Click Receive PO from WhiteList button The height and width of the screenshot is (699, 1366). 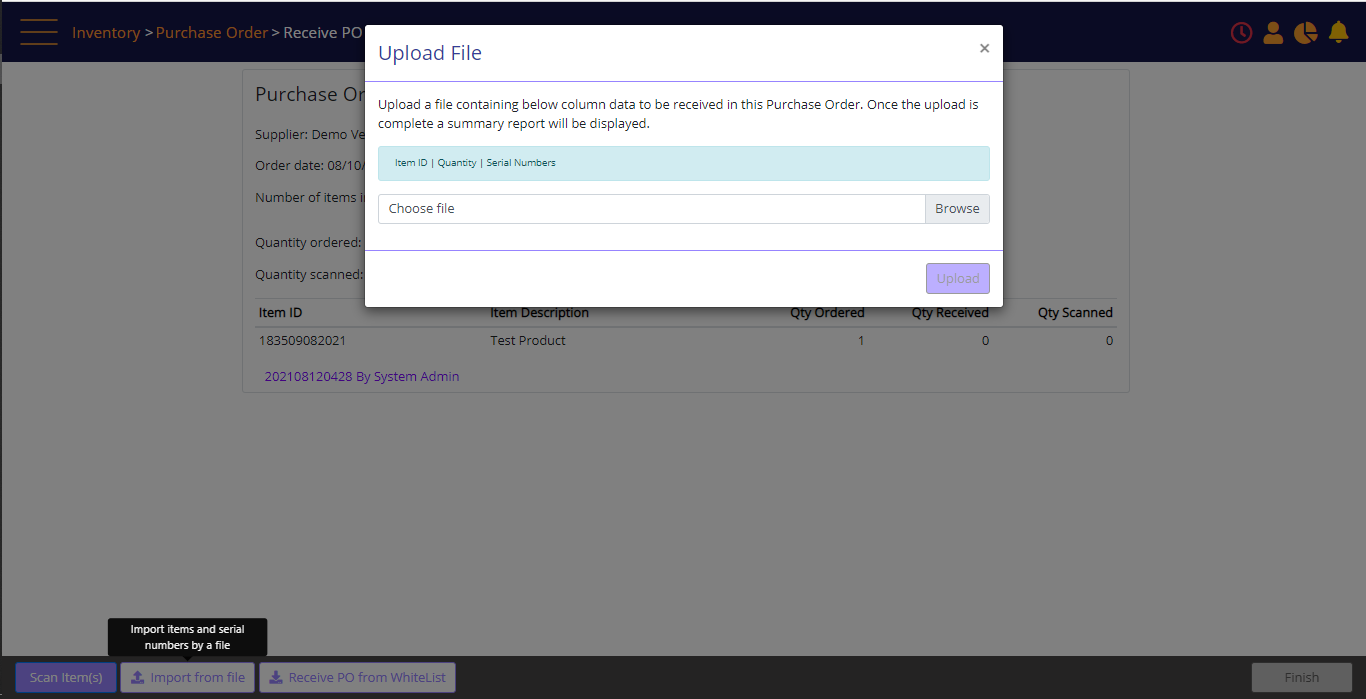pyautogui.click(x=357, y=677)
